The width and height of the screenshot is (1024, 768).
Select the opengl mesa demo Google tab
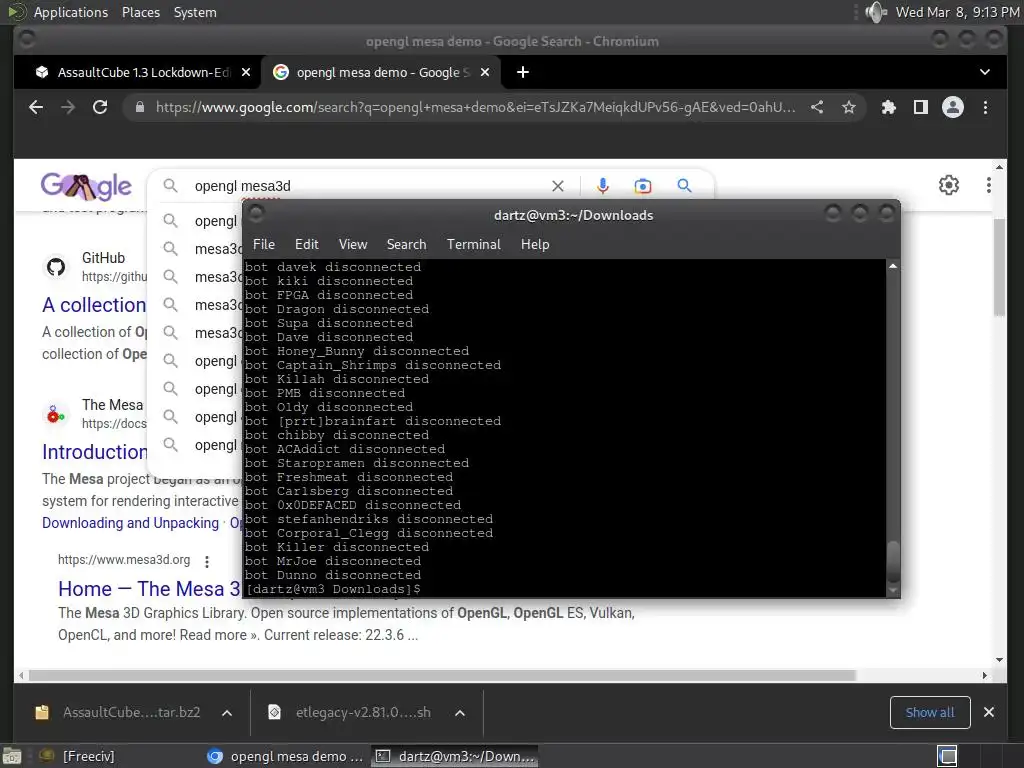point(382,72)
